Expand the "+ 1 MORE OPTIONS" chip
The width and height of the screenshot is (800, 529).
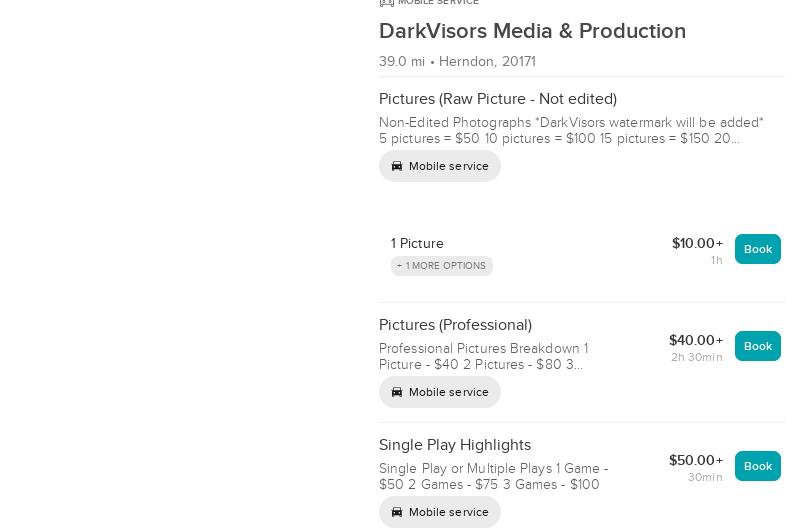(442, 266)
